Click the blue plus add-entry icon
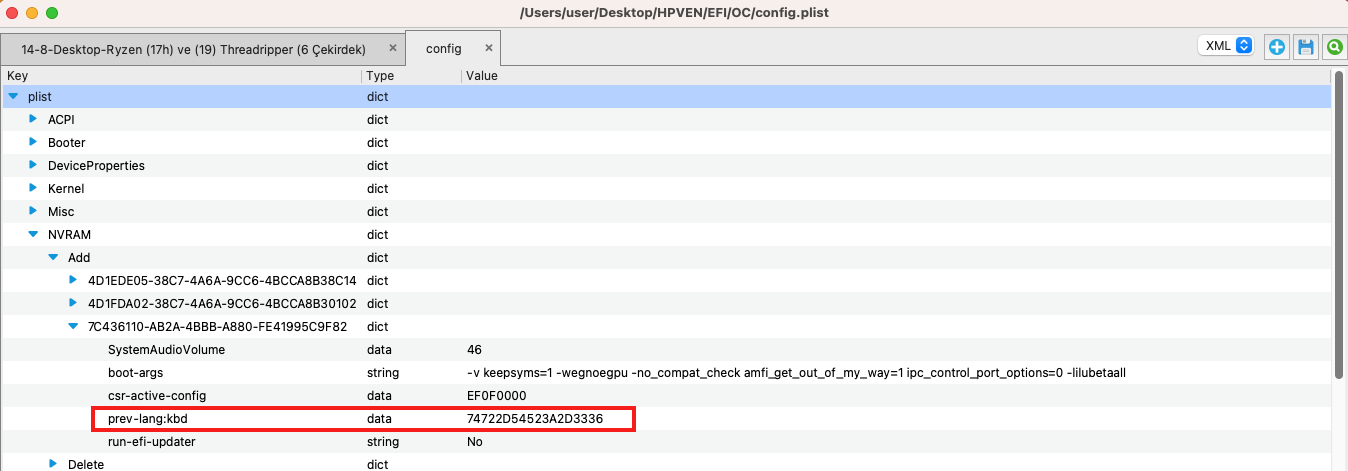This screenshot has height=471, width=1348. click(x=1276, y=47)
